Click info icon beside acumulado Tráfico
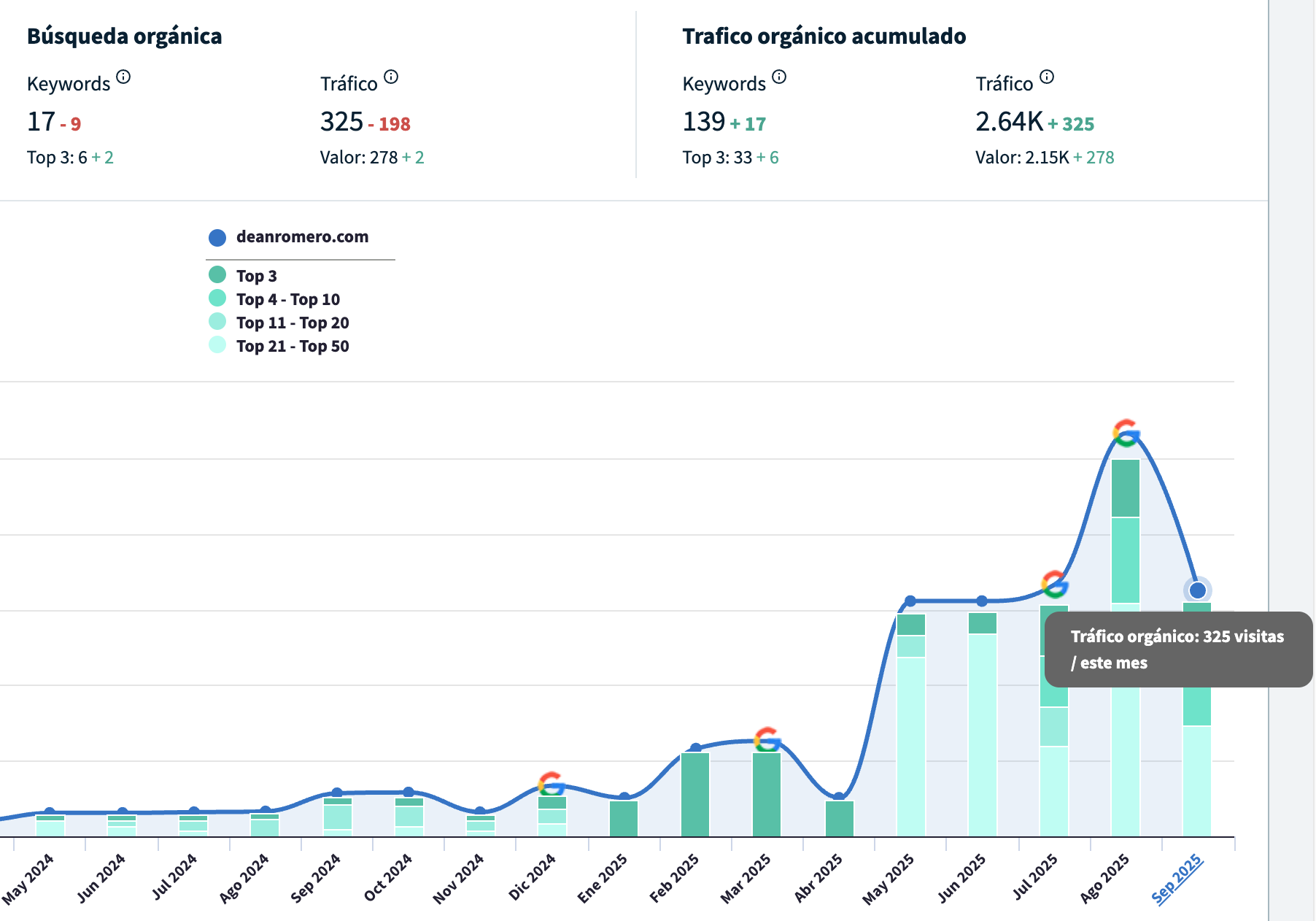Viewport: 1316px width, 921px height. pos(1047,77)
